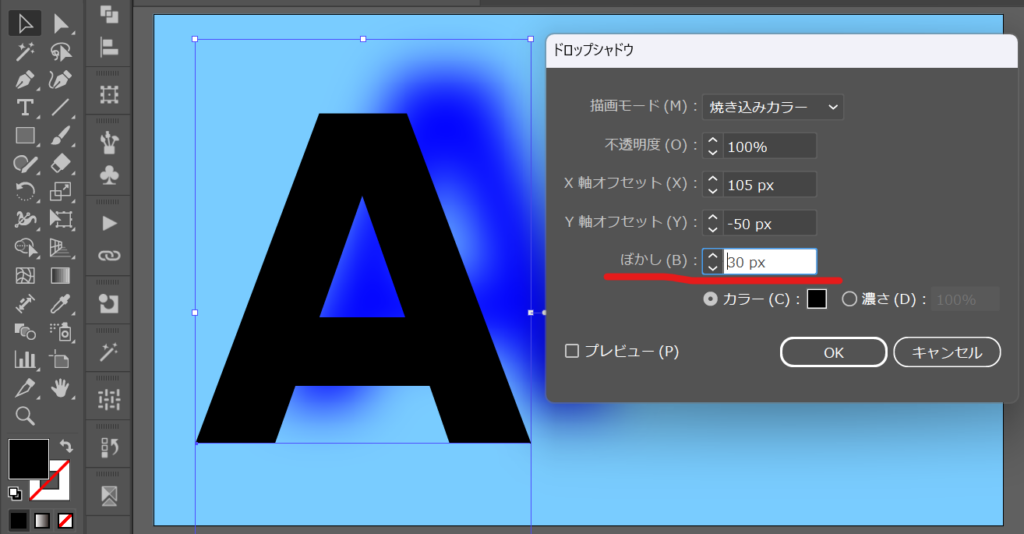Image resolution: width=1024 pixels, height=534 pixels.
Task: Click the ぼかし stepper arrows
Action: coord(712,262)
